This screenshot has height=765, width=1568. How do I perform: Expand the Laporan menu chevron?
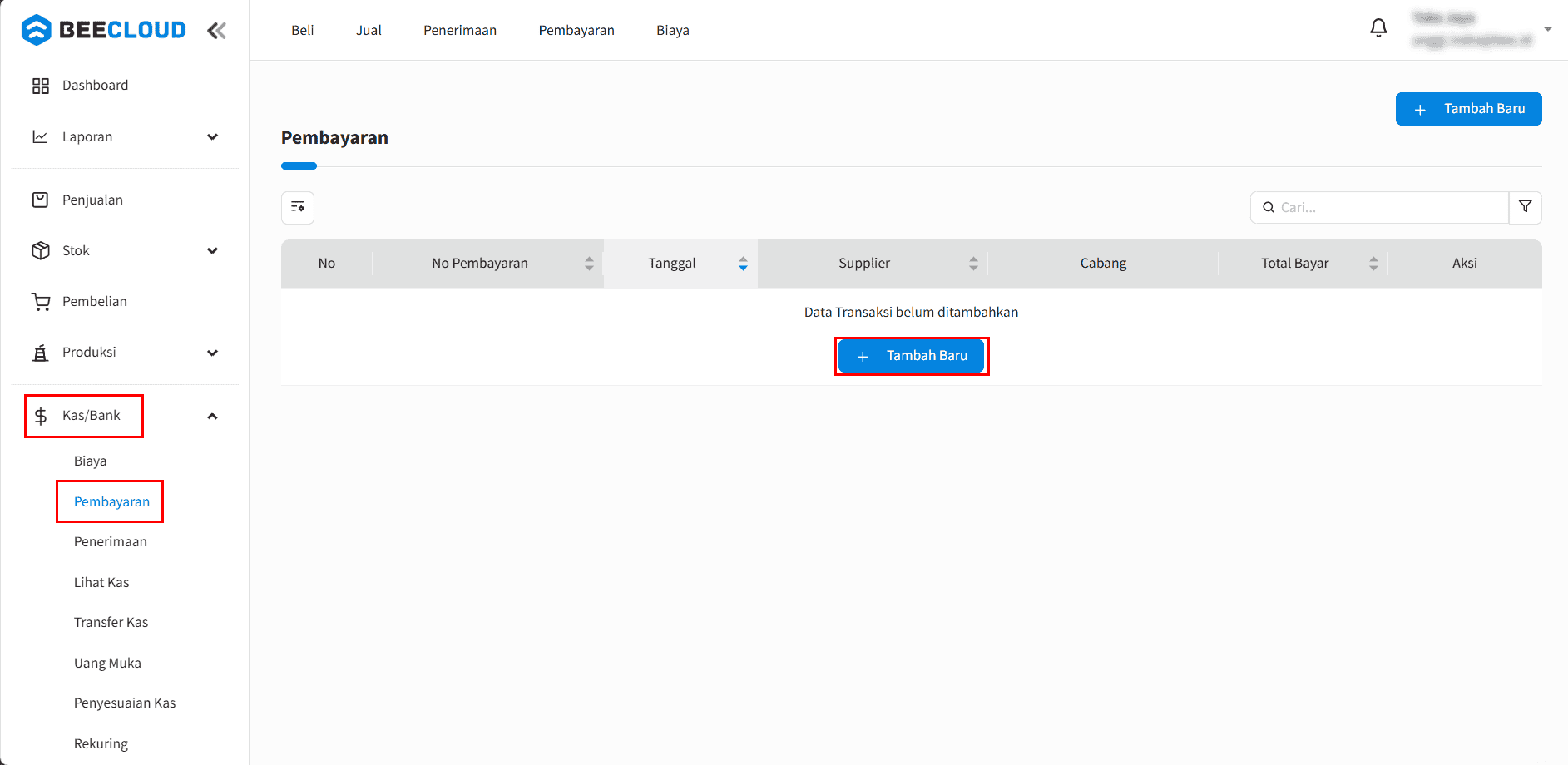[213, 136]
